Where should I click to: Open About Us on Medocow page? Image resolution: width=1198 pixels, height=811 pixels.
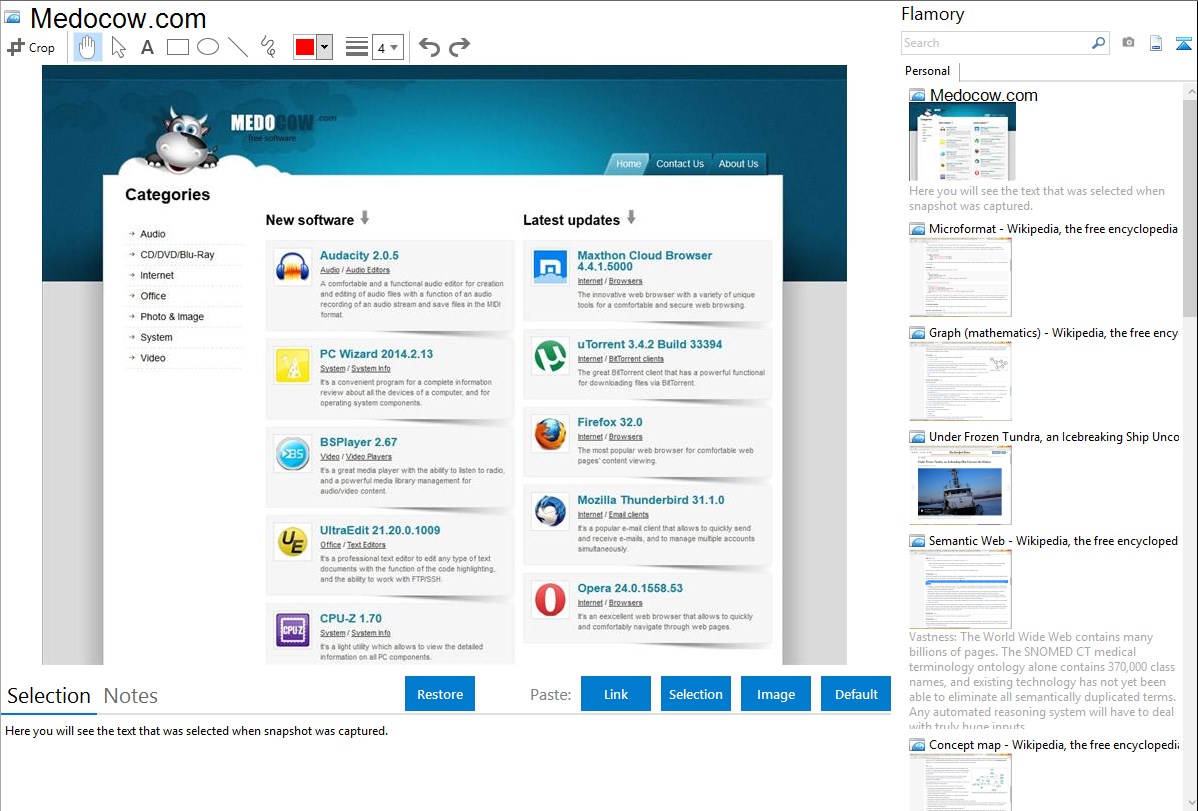738,164
